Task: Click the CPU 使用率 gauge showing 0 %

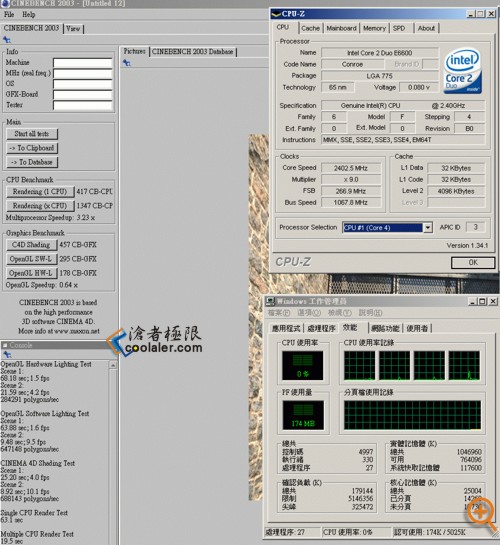Action: (x=303, y=365)
